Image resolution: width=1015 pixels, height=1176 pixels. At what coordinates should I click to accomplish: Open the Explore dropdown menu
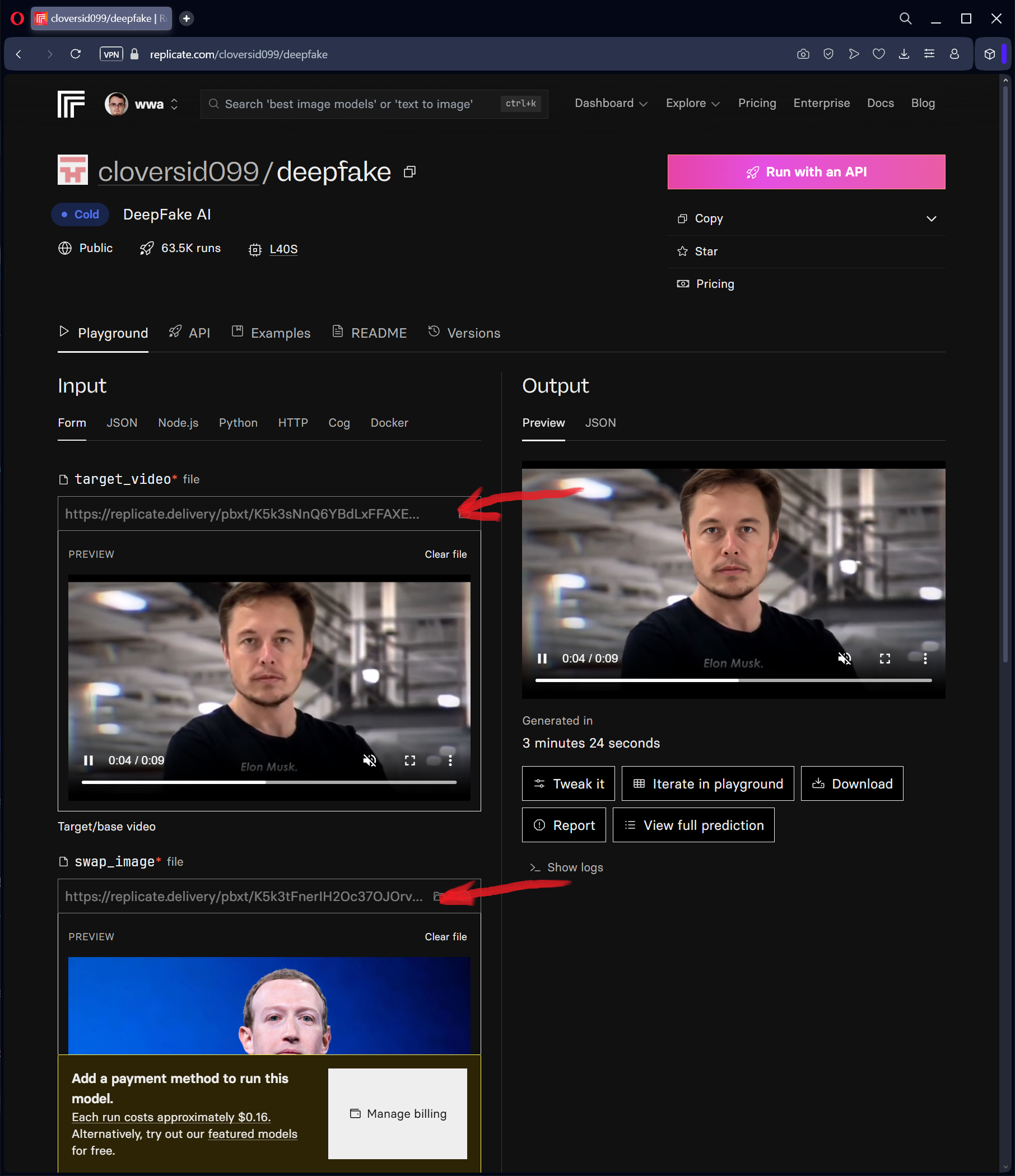pos(692,103)
